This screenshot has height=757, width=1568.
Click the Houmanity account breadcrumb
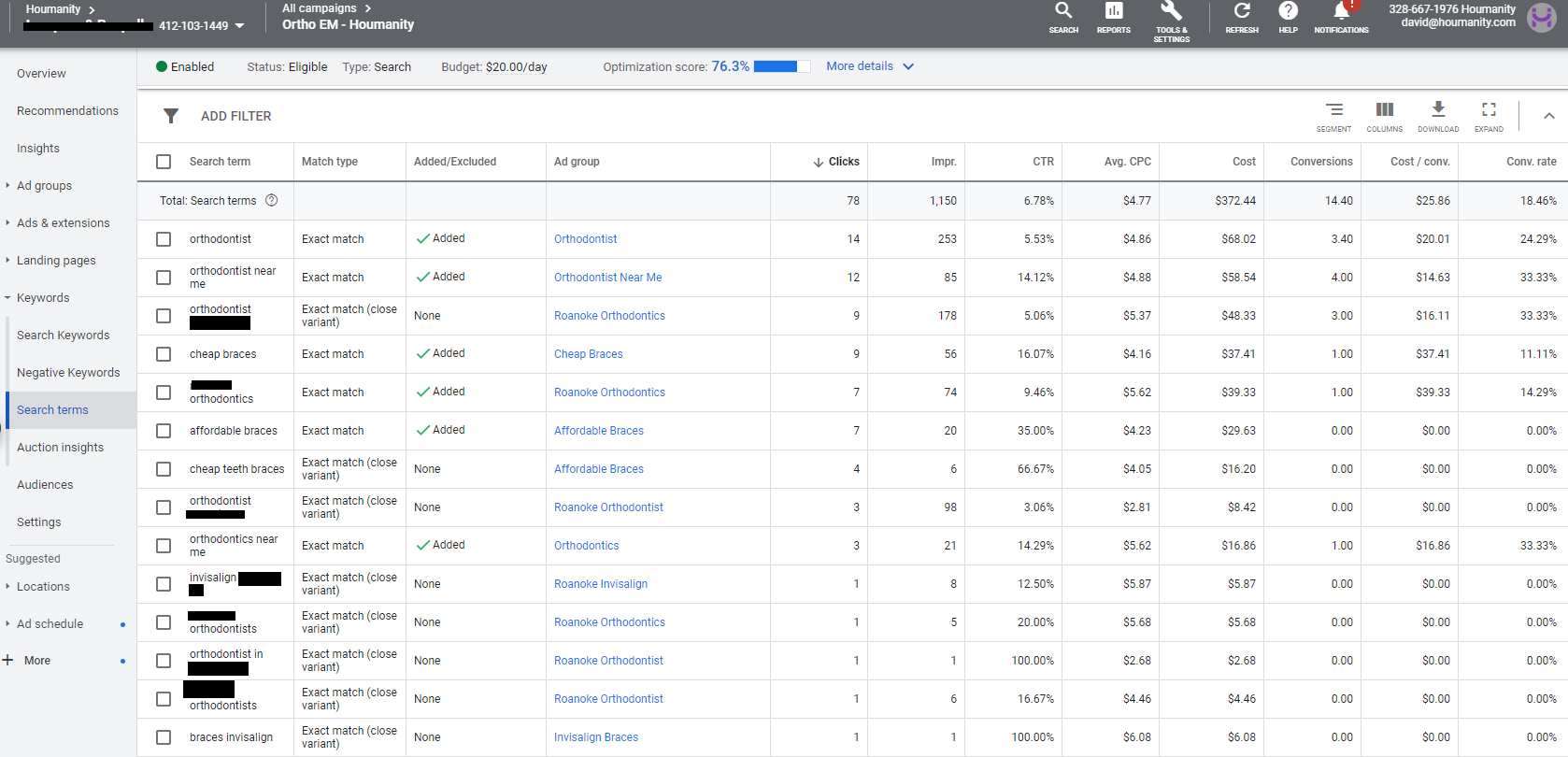coord(53,8)
